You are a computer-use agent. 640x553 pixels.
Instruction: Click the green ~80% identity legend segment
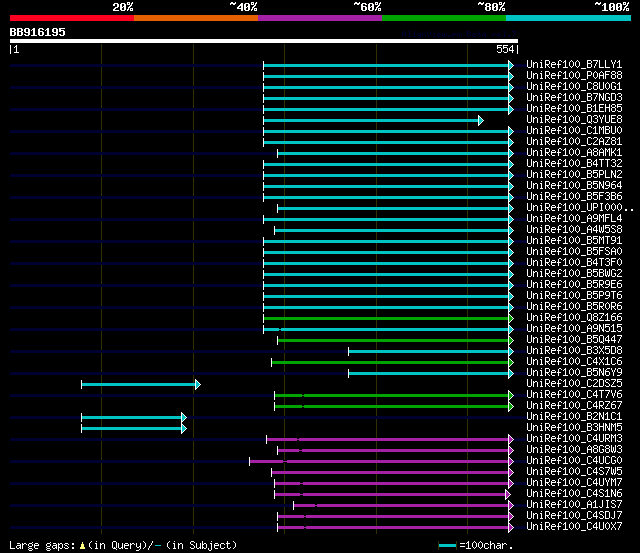(444, 18)
